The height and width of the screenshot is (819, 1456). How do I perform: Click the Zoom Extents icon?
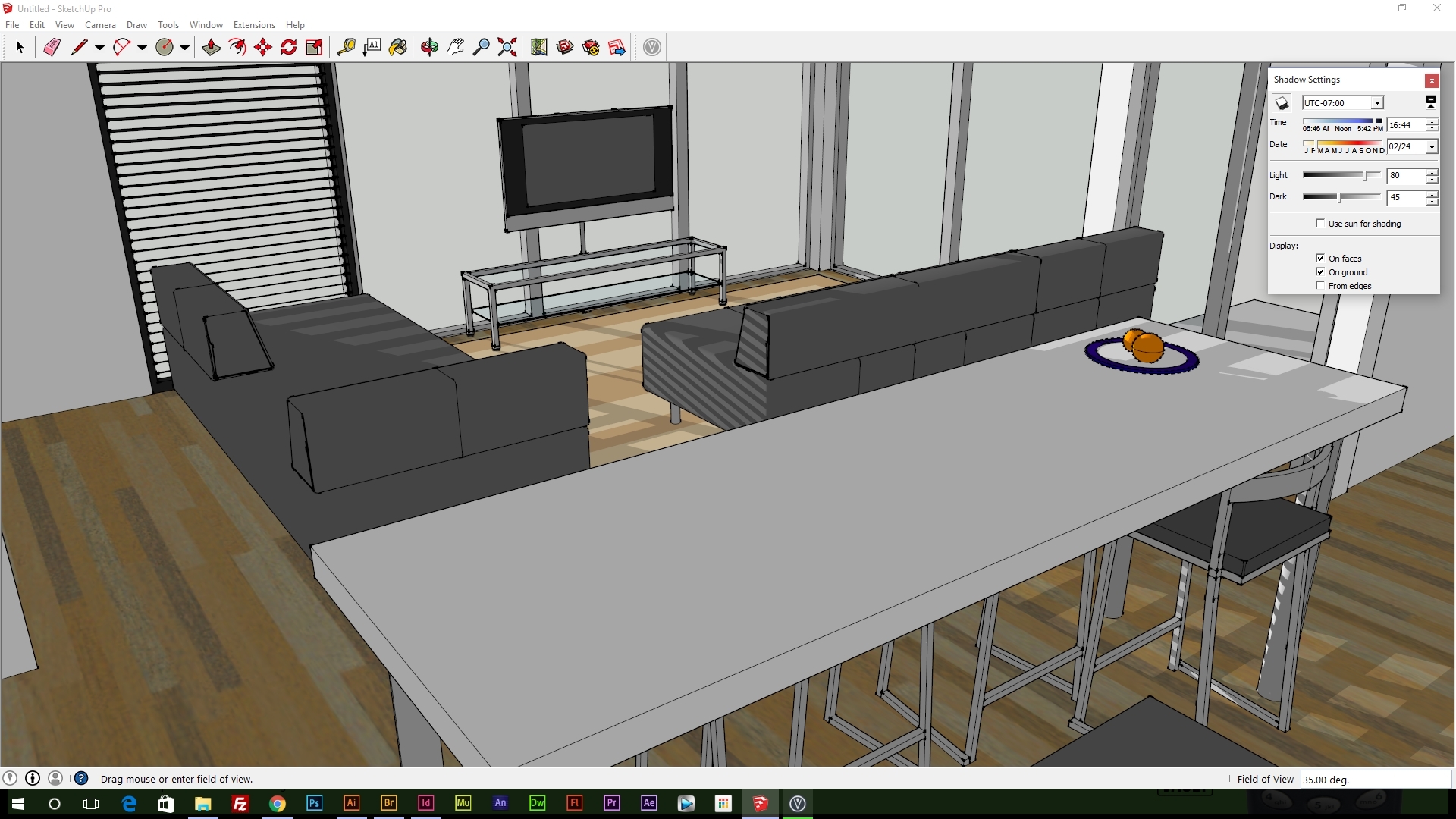[507, 47]
